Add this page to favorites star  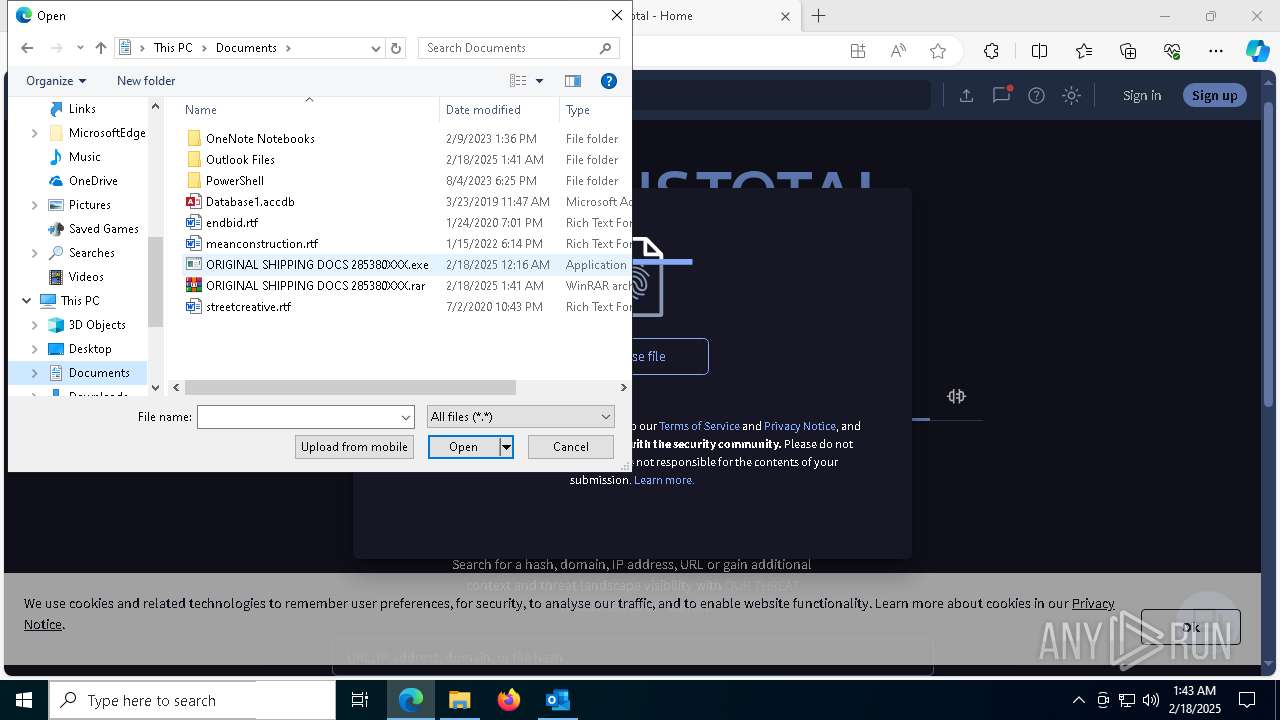(x=938, y=51)
